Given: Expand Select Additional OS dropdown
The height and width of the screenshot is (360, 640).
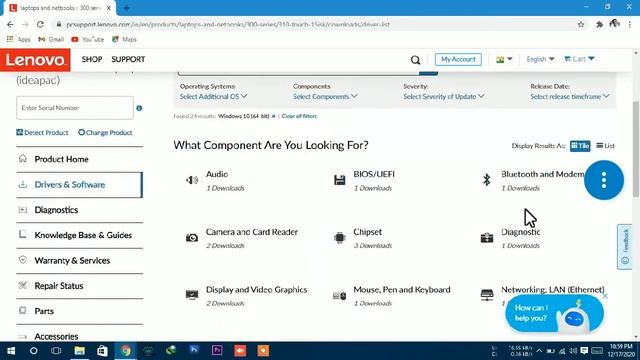Looking at the screenshot, I should pos(213,97).
